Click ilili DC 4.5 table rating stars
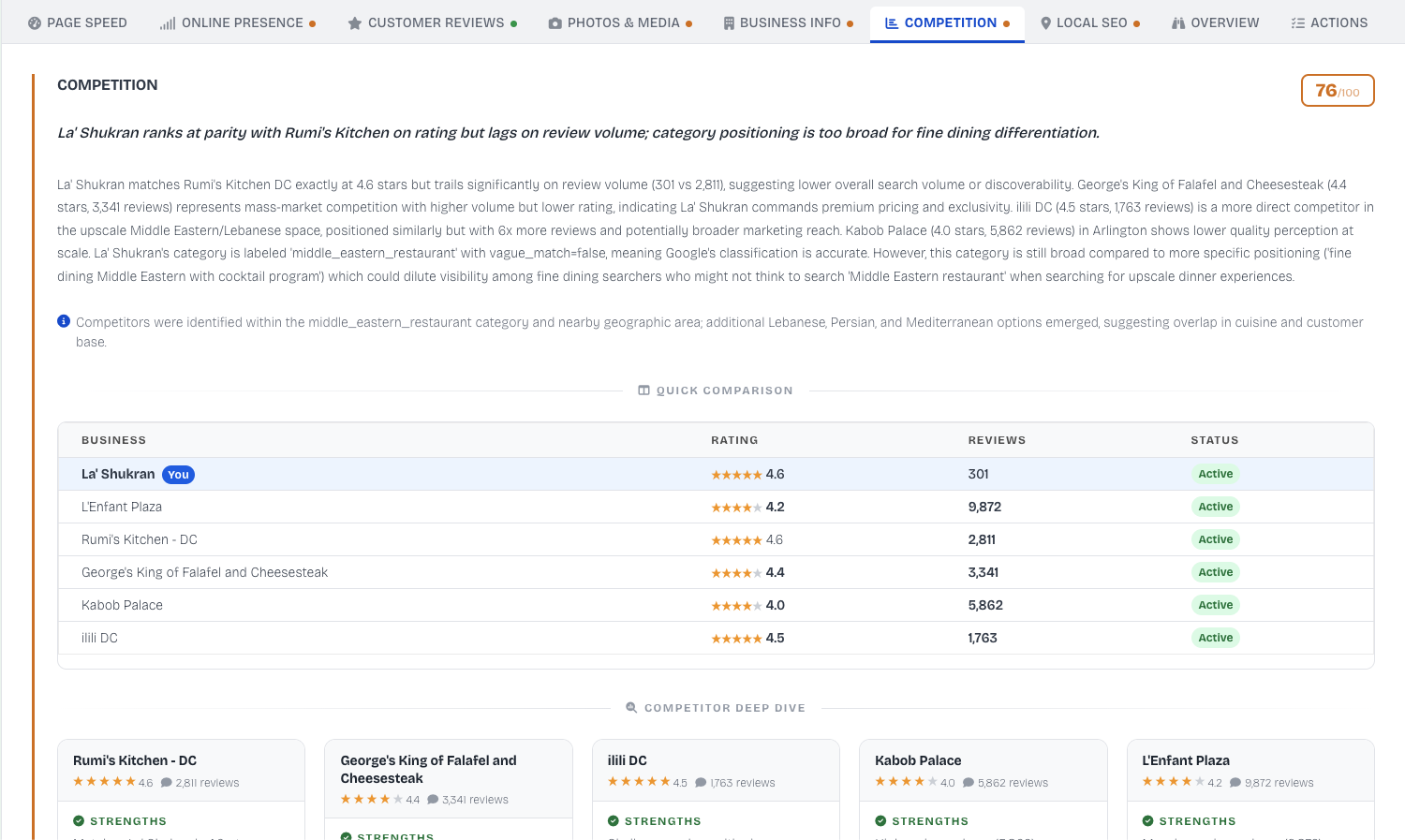The width and height of the screenshot is (1405, 840). point(736,639)
